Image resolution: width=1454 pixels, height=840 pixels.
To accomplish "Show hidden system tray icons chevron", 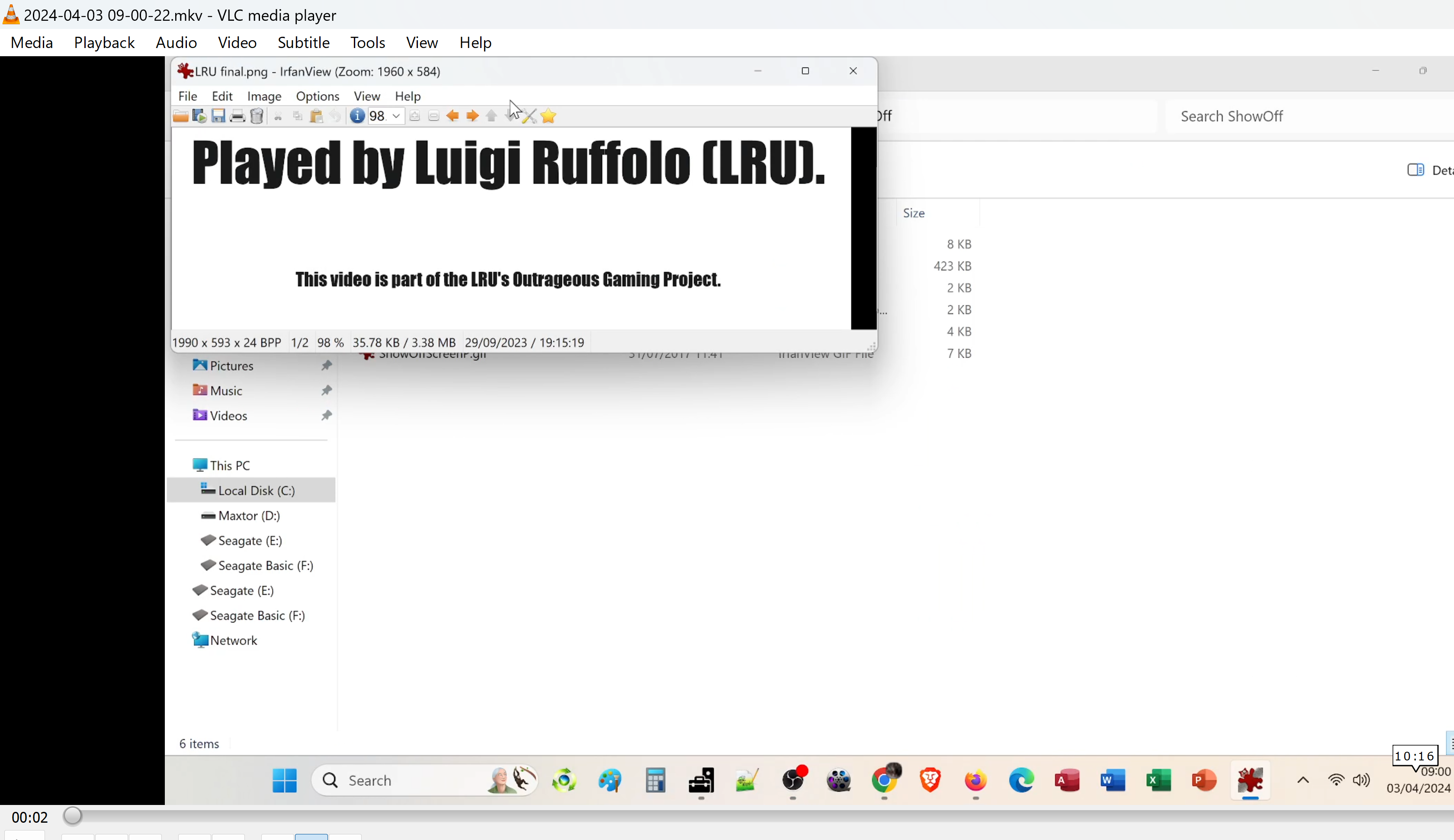I will pyautogui.click(x=1303, y=780).
